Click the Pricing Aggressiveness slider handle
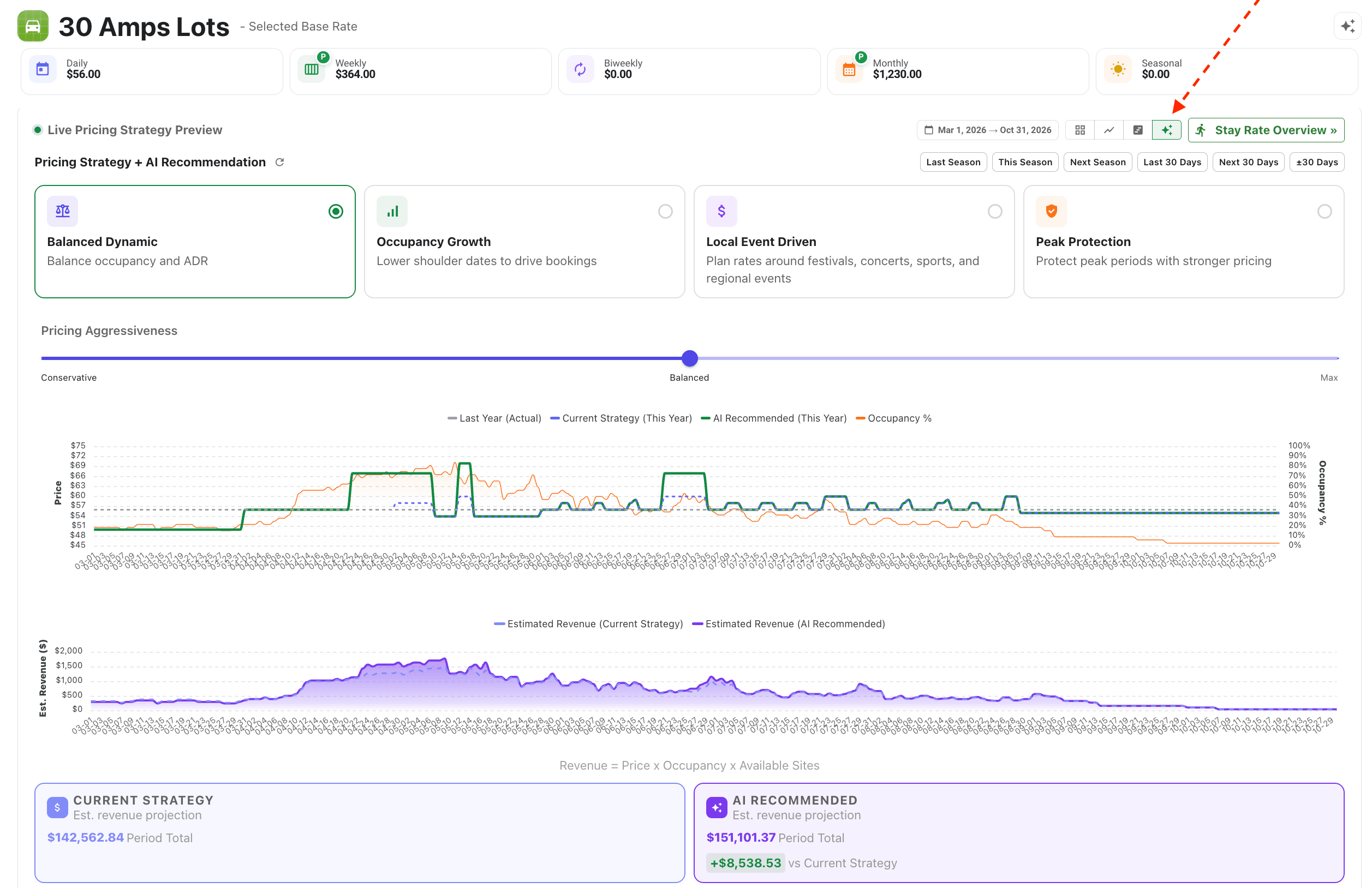 689,358
